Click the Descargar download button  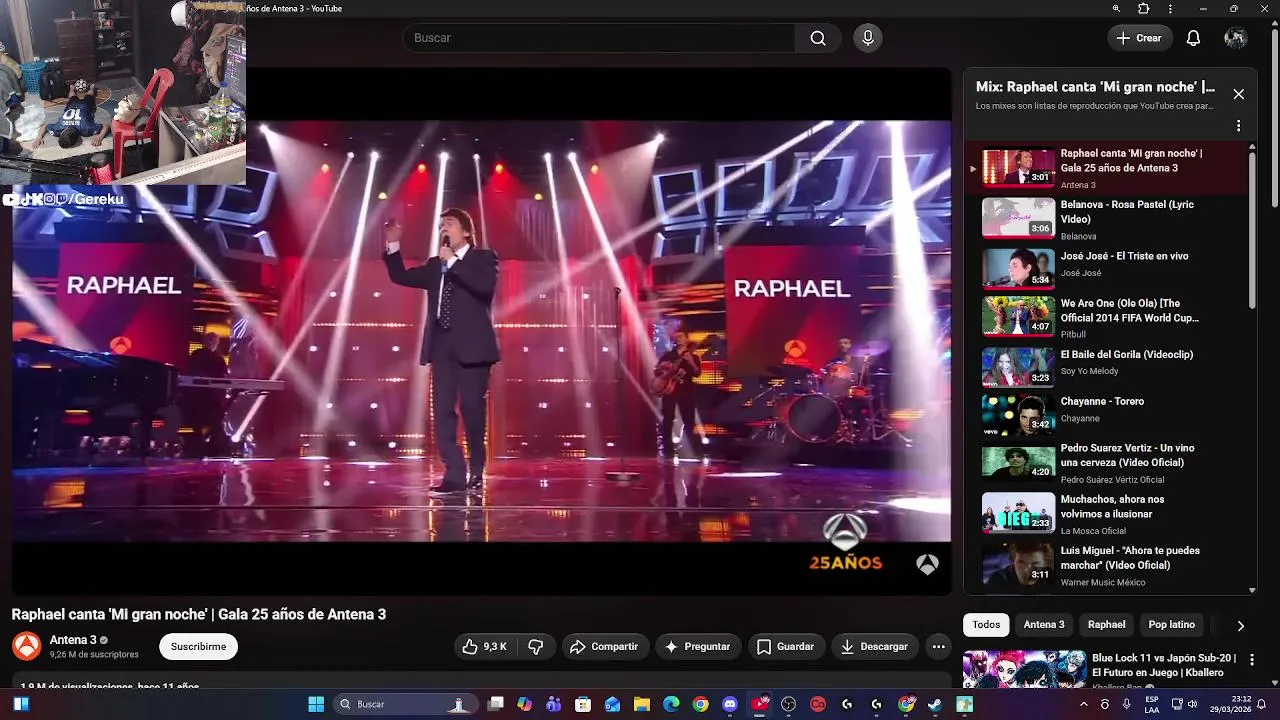click(x=875, y=647)
